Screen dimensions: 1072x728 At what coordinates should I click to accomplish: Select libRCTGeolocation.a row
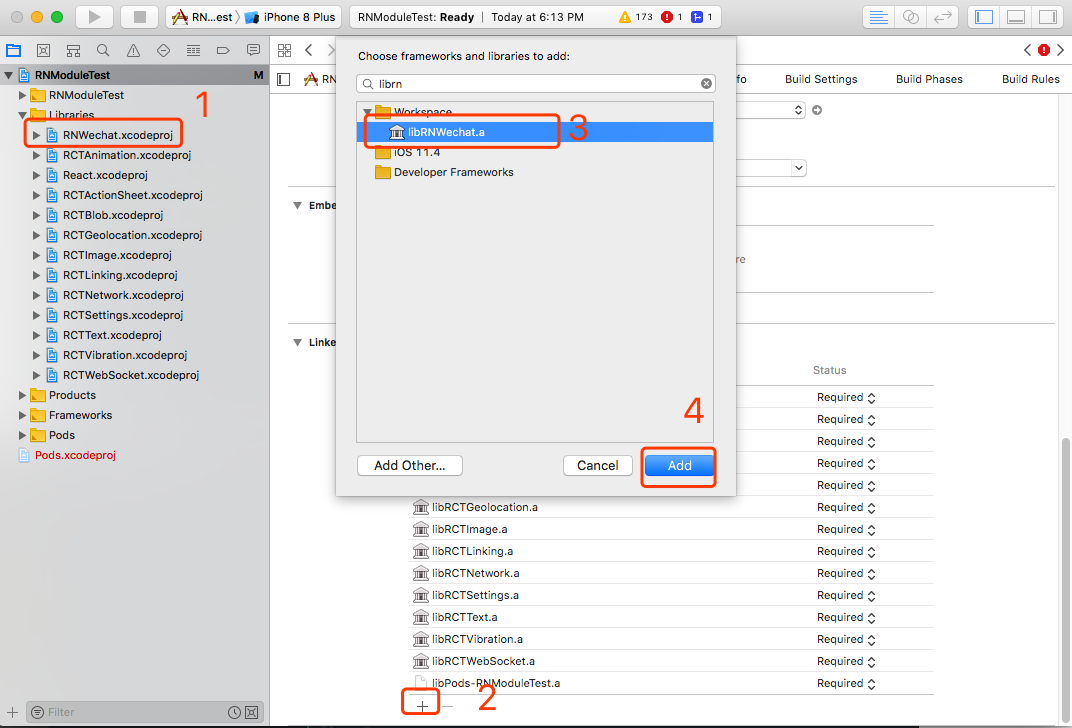click(x=671, y=507)
